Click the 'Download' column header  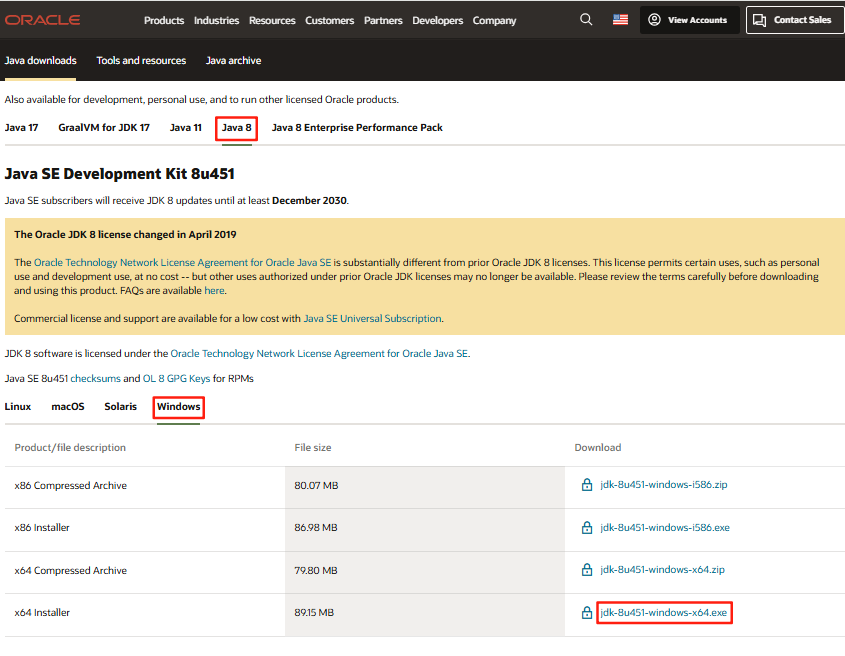pos(598,447)
